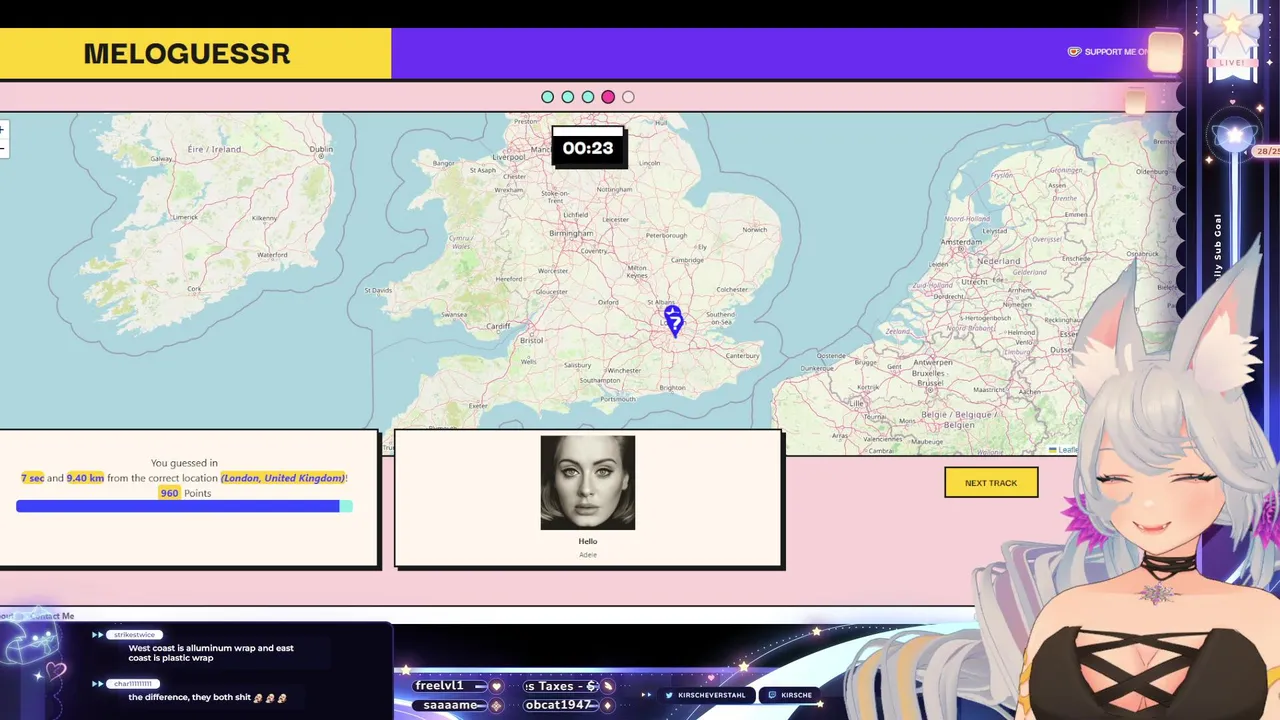Zoom in the map with plus button
Screen dimensions: 1280x720
[2, 130]
